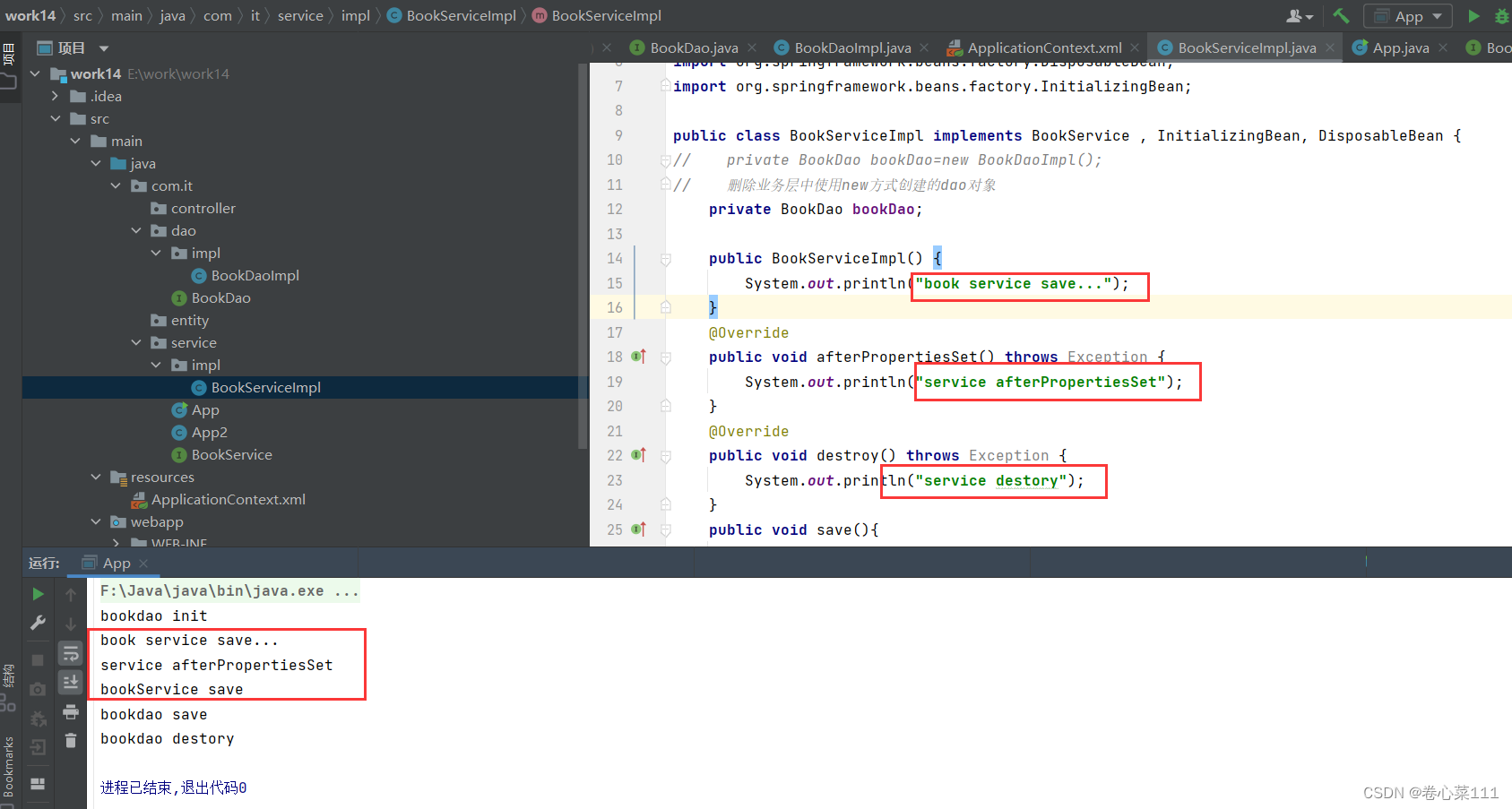This screenshot has height=809, width=1512.
Task: Click the up-arrow stack trace icon
Action: coord(71,594)
